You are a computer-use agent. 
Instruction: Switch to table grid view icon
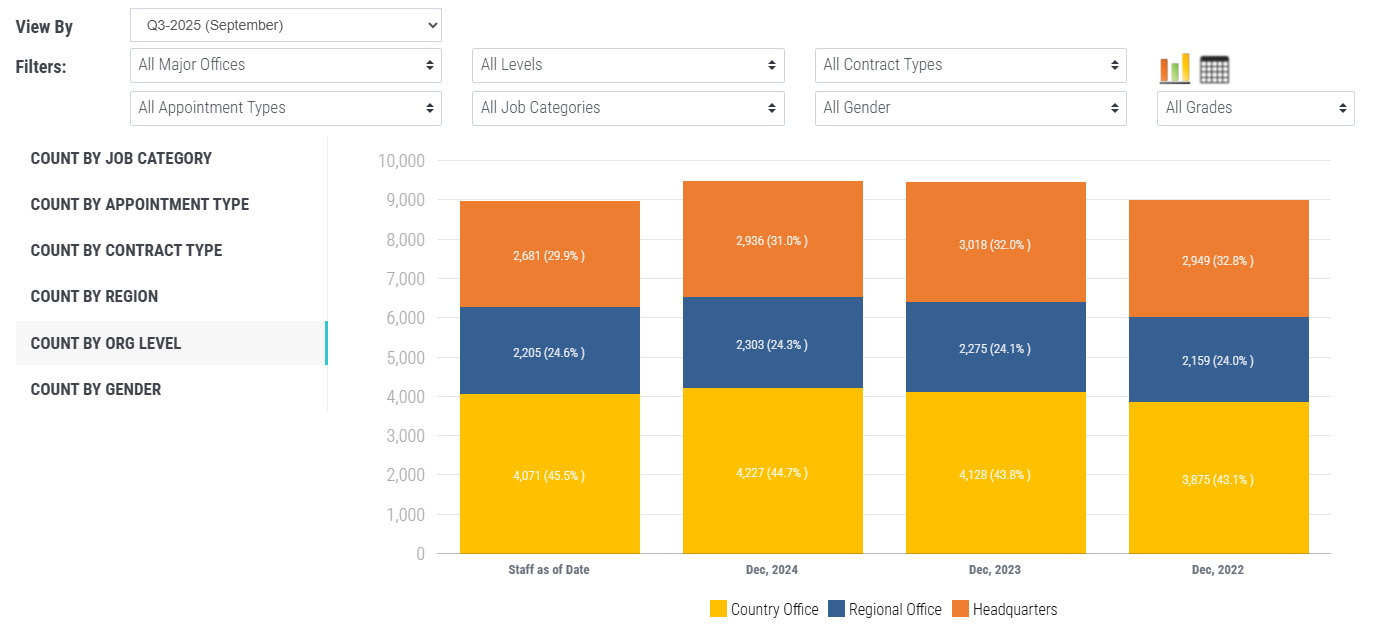[x=1214, y=69]
